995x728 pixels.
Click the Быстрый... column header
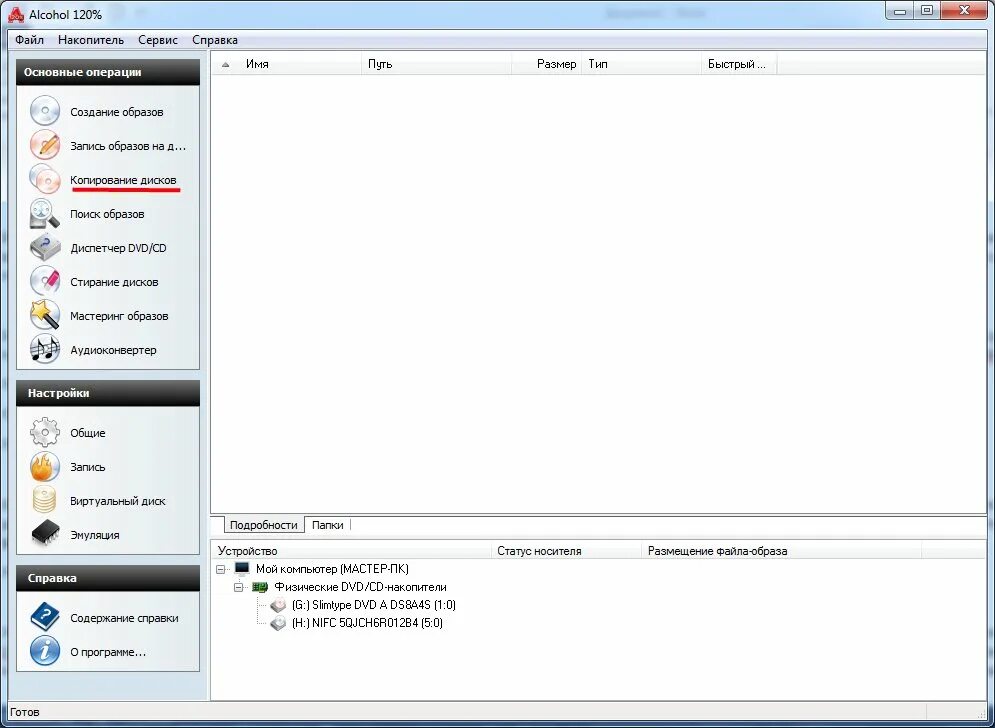coord(739,64)
